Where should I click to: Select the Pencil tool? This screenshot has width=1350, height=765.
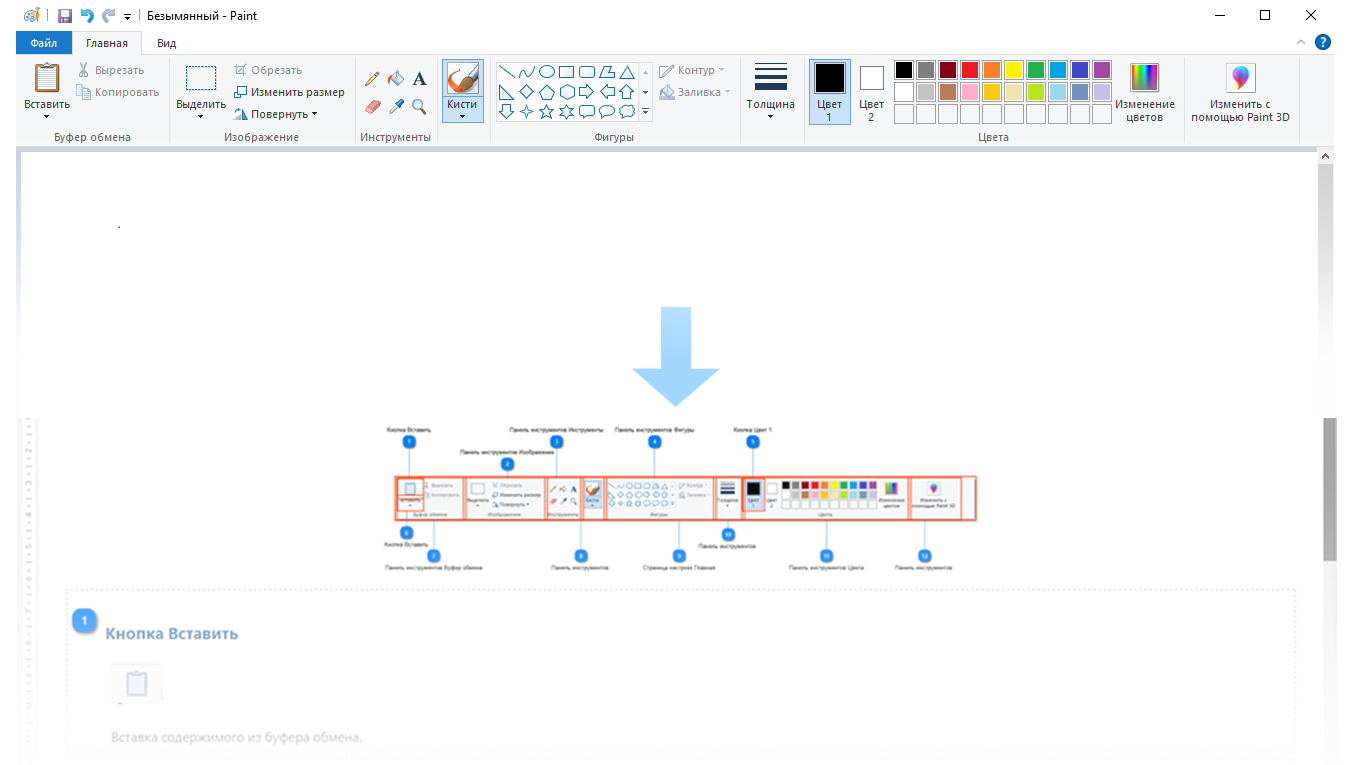pyautogui.click(x=372, y=79)
